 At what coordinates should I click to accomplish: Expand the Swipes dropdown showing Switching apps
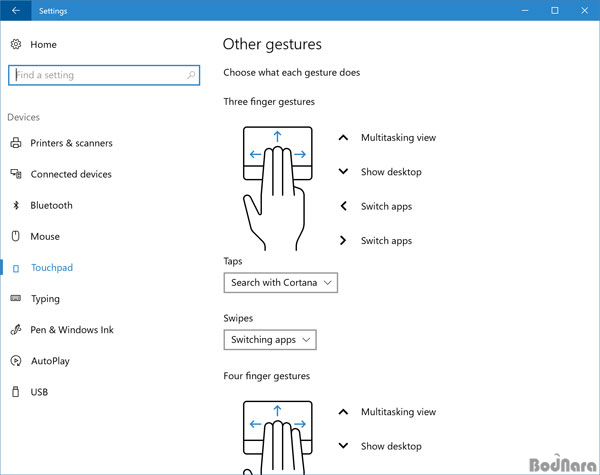tap(270, 340)
